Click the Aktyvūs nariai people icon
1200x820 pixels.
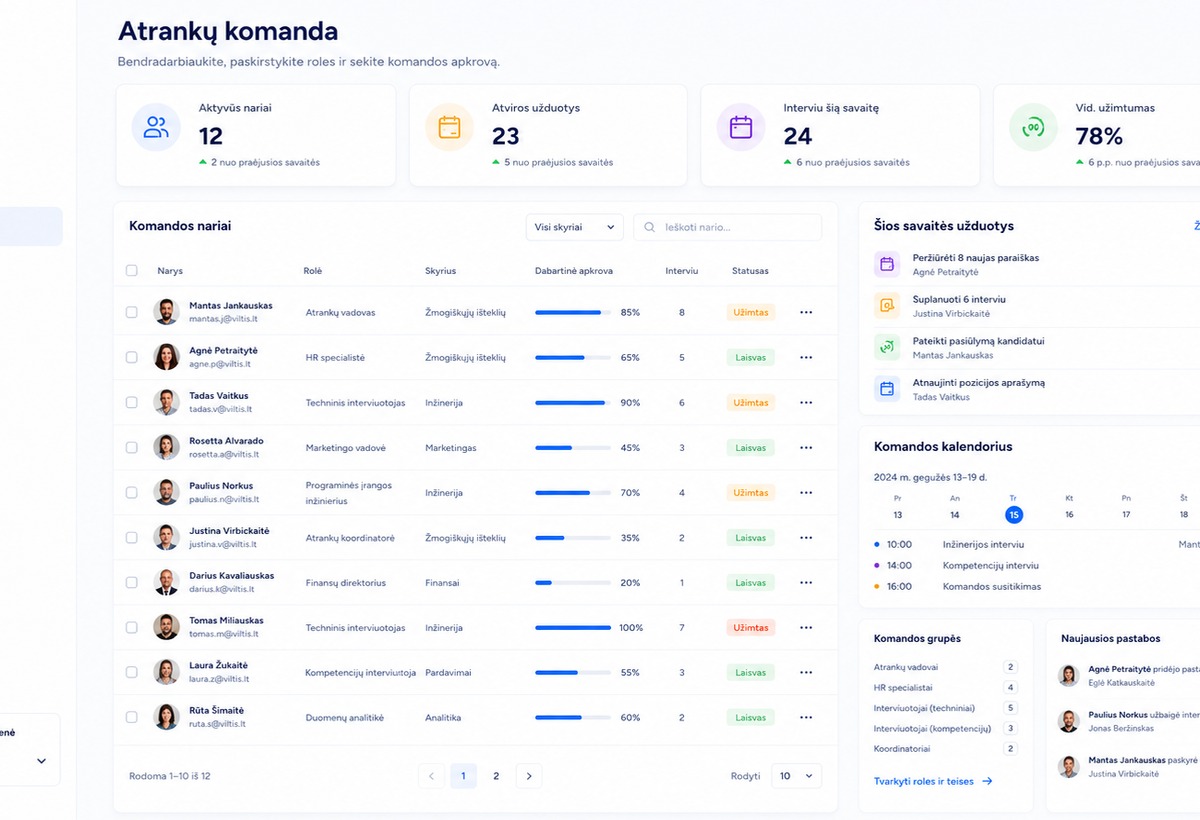click(156, 127)
